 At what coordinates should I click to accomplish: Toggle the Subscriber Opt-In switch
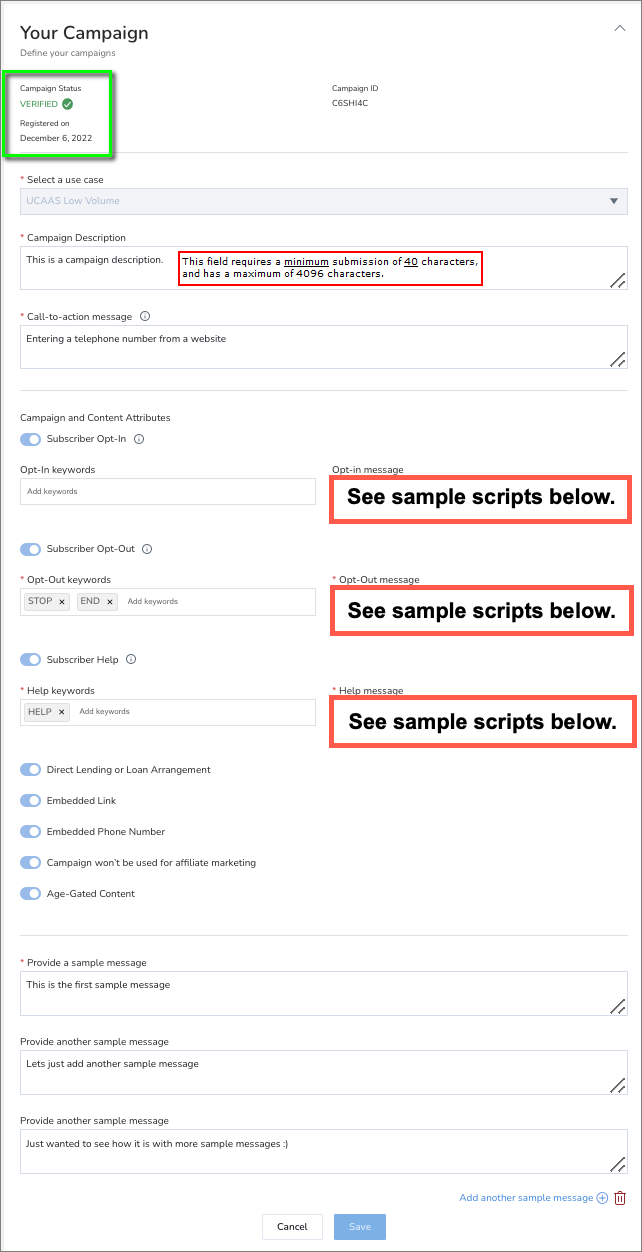(x=31, y=438)
